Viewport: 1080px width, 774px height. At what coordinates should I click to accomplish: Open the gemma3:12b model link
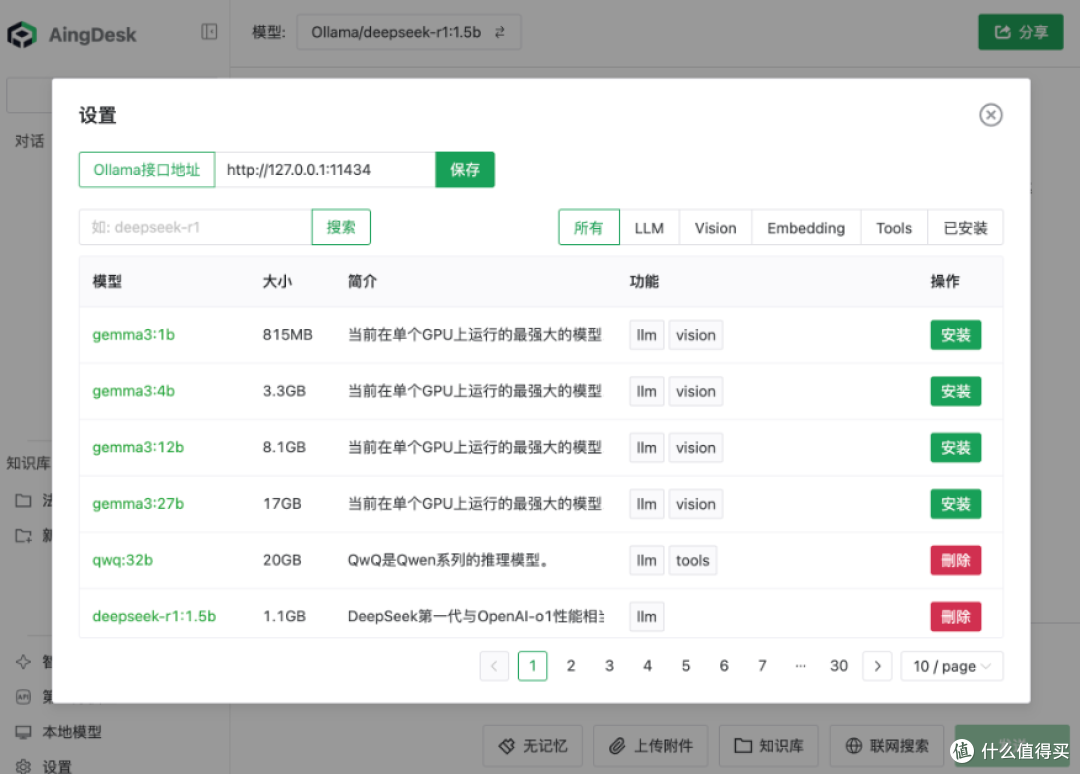[x=138, y=448]
